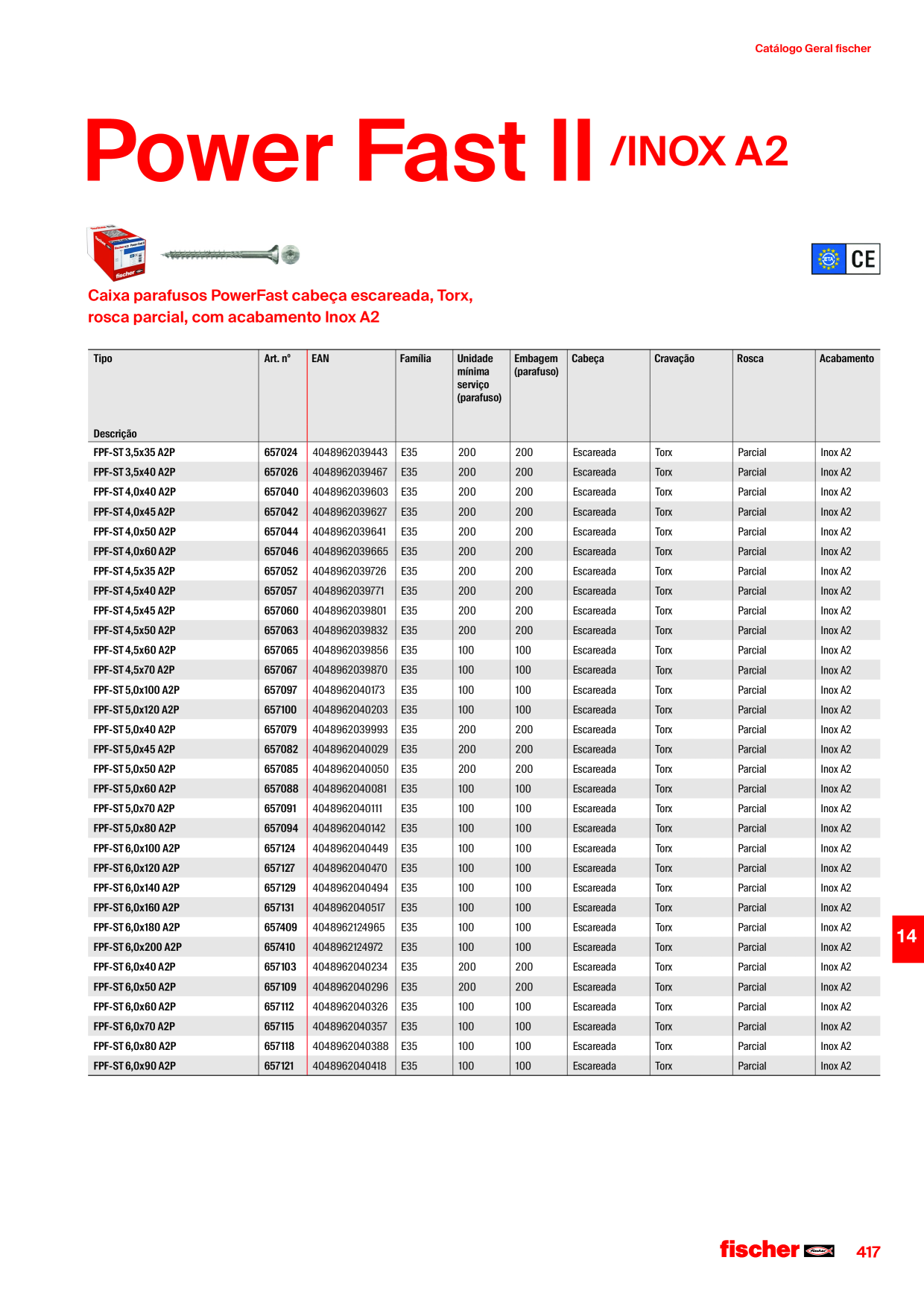Click EAN 4048962040081
Screen dimensions: 924x1307
point(350,789)
